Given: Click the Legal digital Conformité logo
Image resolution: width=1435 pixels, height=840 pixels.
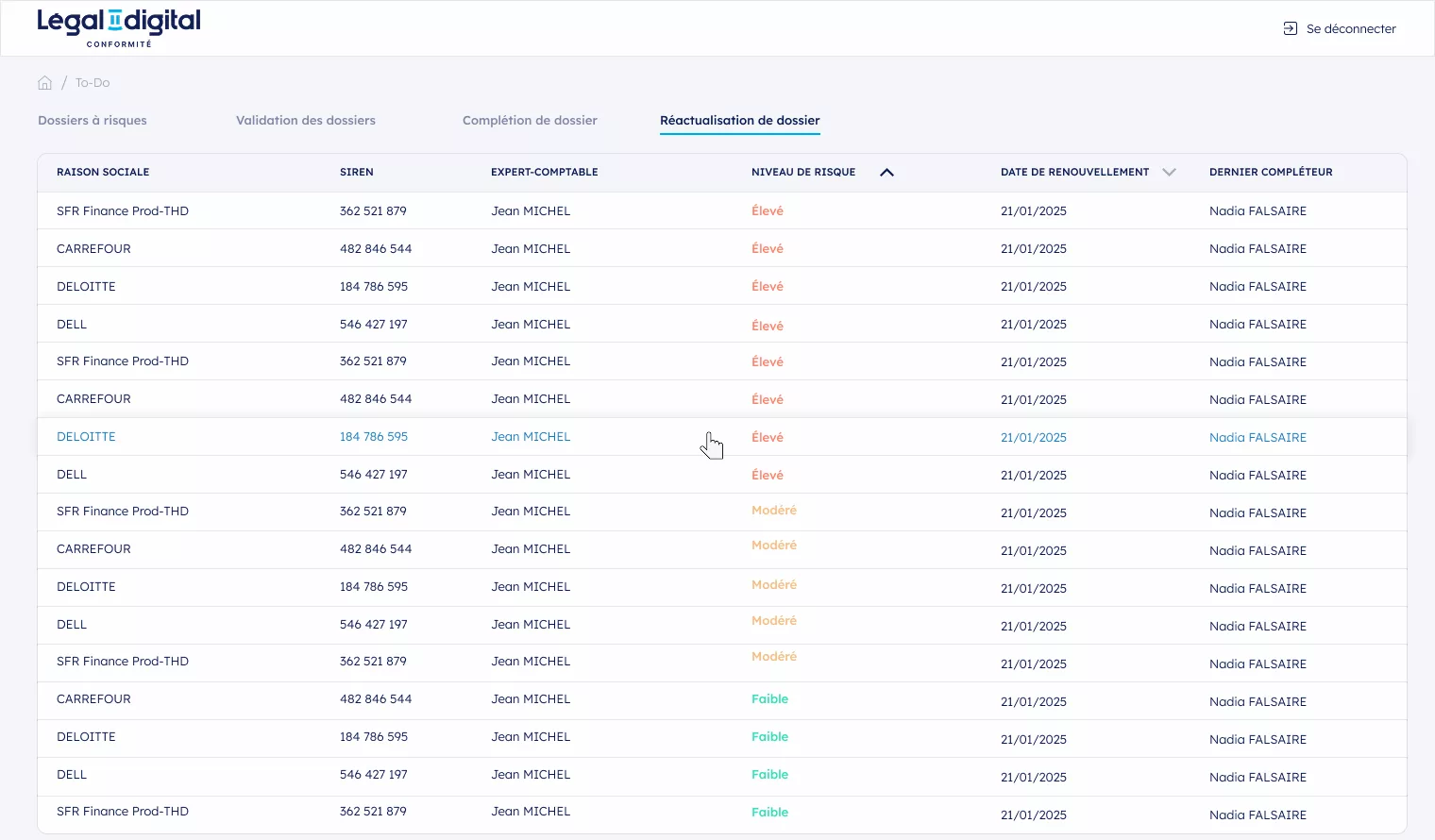Looking at the screenshot, I should [119, 28].
